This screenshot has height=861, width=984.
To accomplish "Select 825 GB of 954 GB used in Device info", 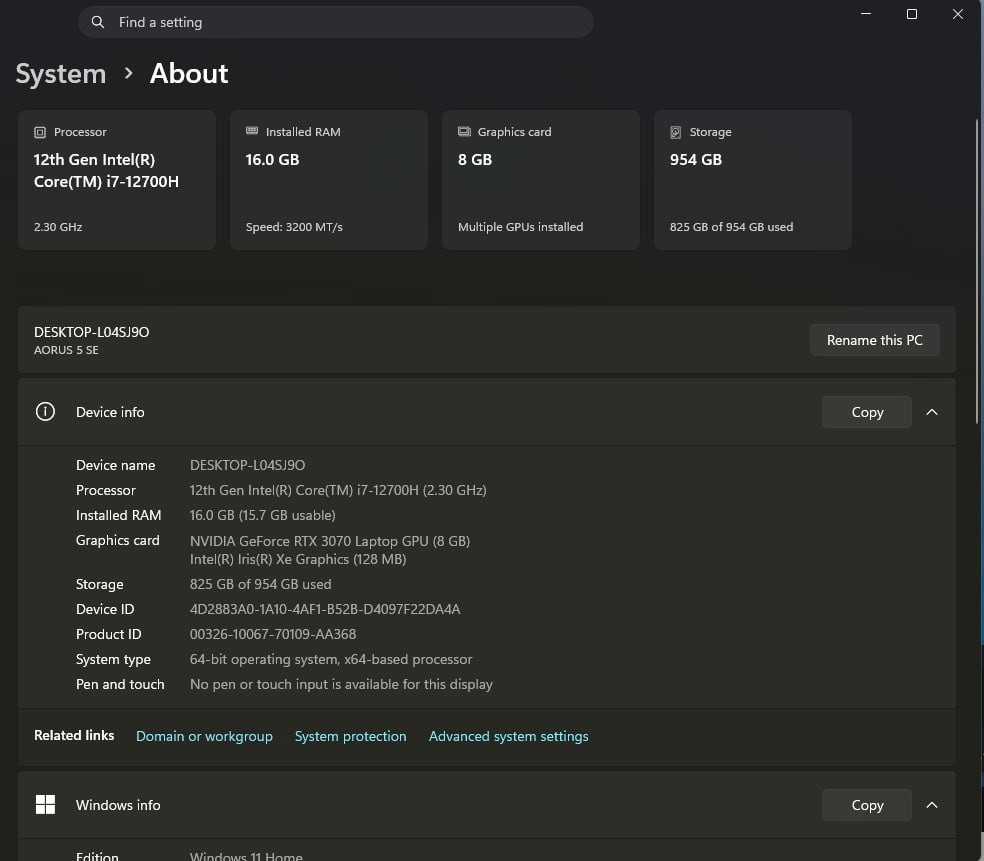I will point(260,584).
